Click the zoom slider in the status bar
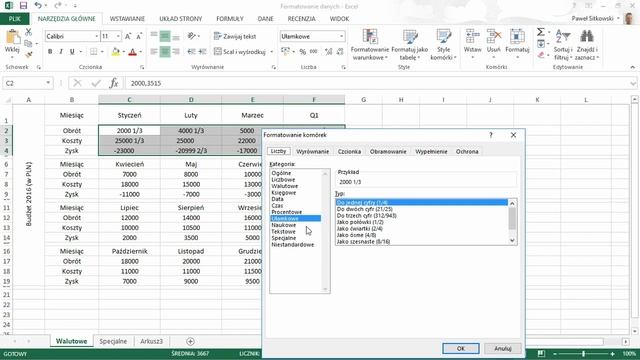This screenshot has height=360, width=640. click(x=584, y=353)
